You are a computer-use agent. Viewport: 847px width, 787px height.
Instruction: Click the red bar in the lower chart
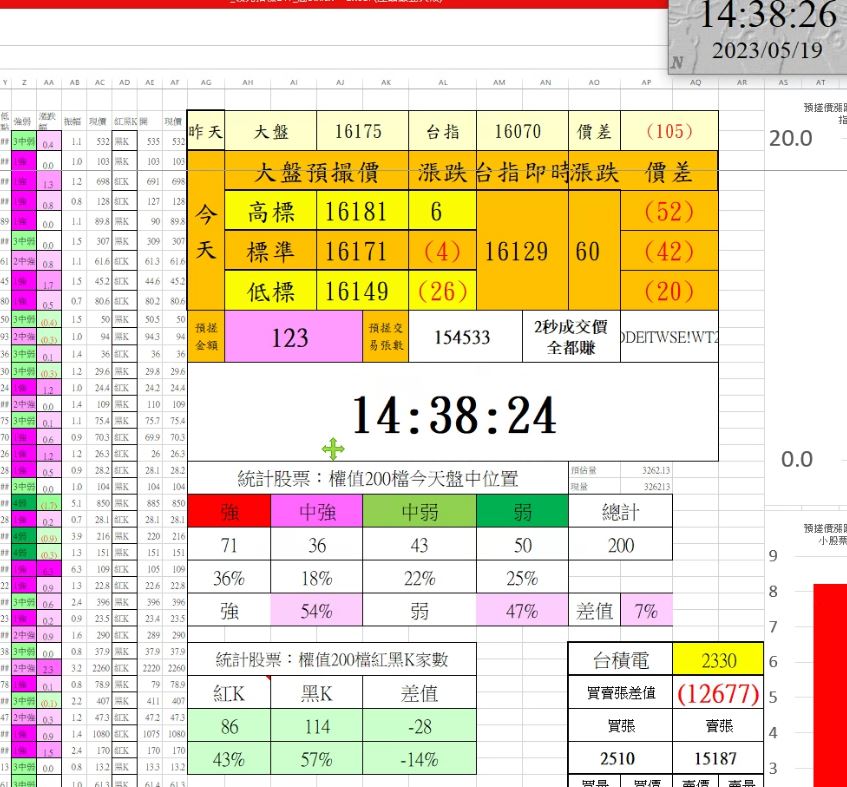pyautogui.click(x=830, y=685)
